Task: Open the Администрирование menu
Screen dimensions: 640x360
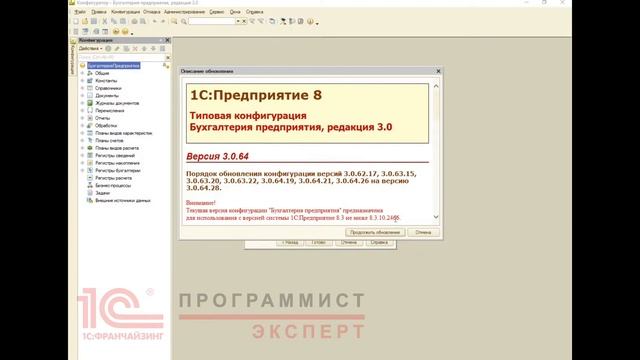Action: tap(184, 12)
